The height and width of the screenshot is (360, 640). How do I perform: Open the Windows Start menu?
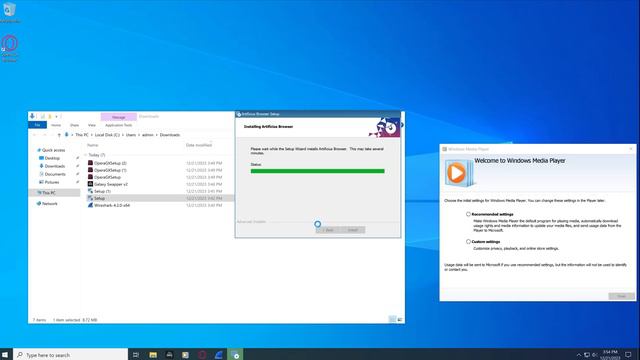[6, 355]
